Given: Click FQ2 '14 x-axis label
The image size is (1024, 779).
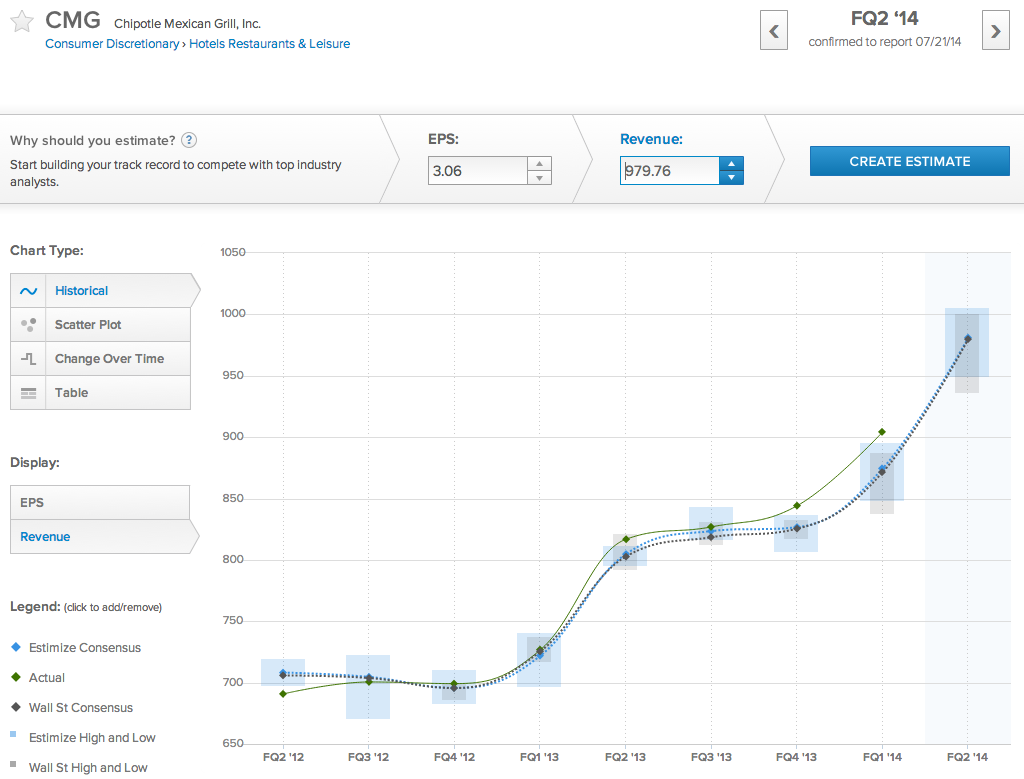Looking at the screenshot, I should (x=967, y=757).
